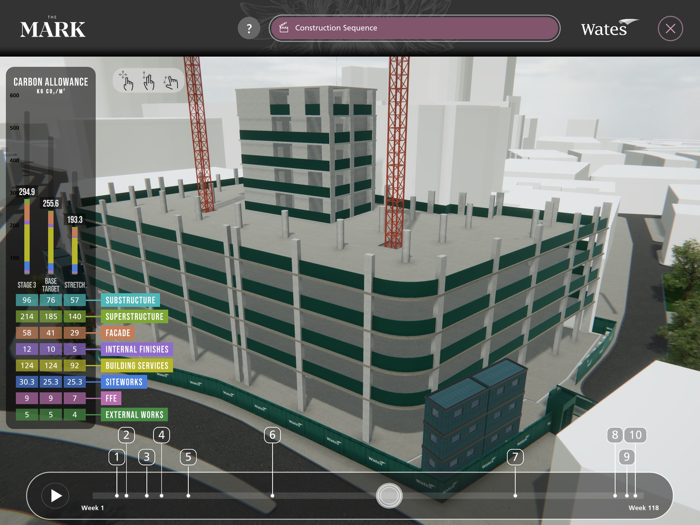The image size is (700, 525).
Task: Click the Week 118 timeline label
Action: pyautogui.click(x=643, y=508)
